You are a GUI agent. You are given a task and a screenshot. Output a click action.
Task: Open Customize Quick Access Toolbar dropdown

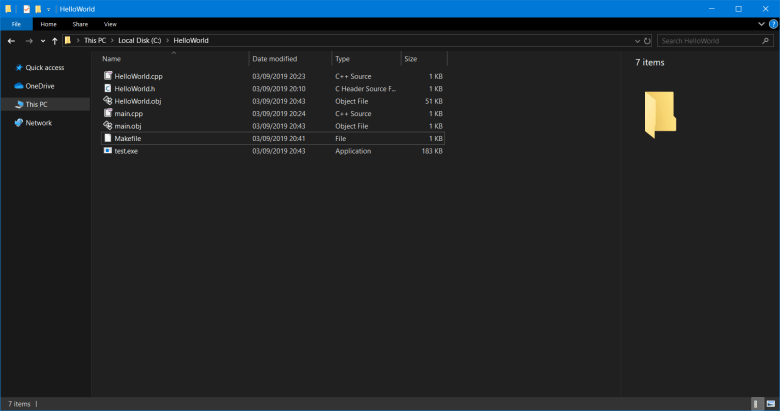[48, 9]
